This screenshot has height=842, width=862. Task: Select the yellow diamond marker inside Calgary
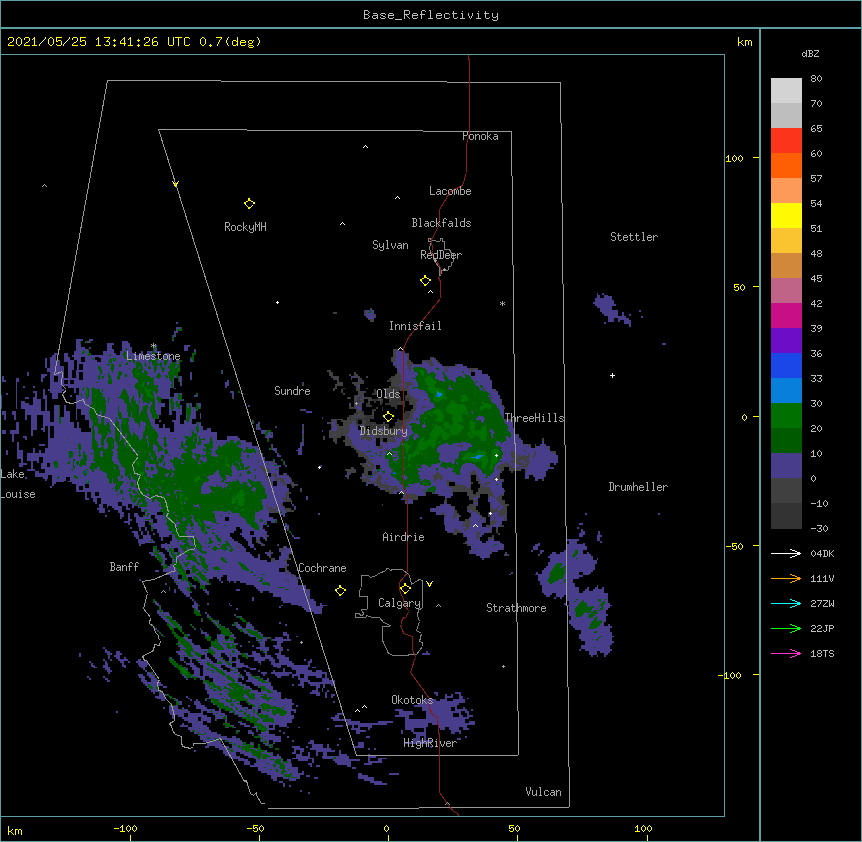coord(405,589)
